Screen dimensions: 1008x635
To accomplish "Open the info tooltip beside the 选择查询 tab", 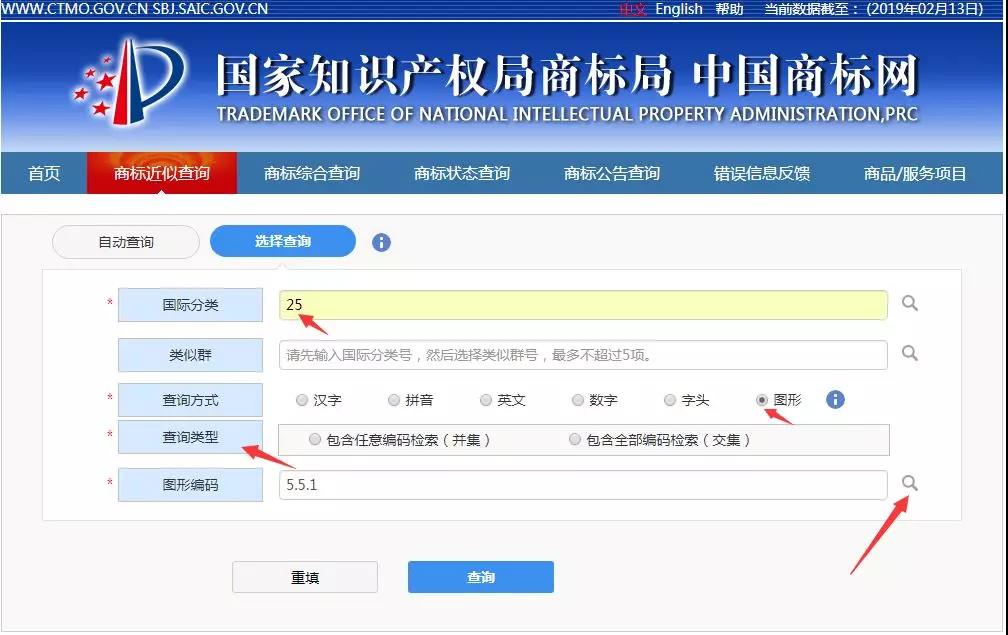I will [380, 242].
